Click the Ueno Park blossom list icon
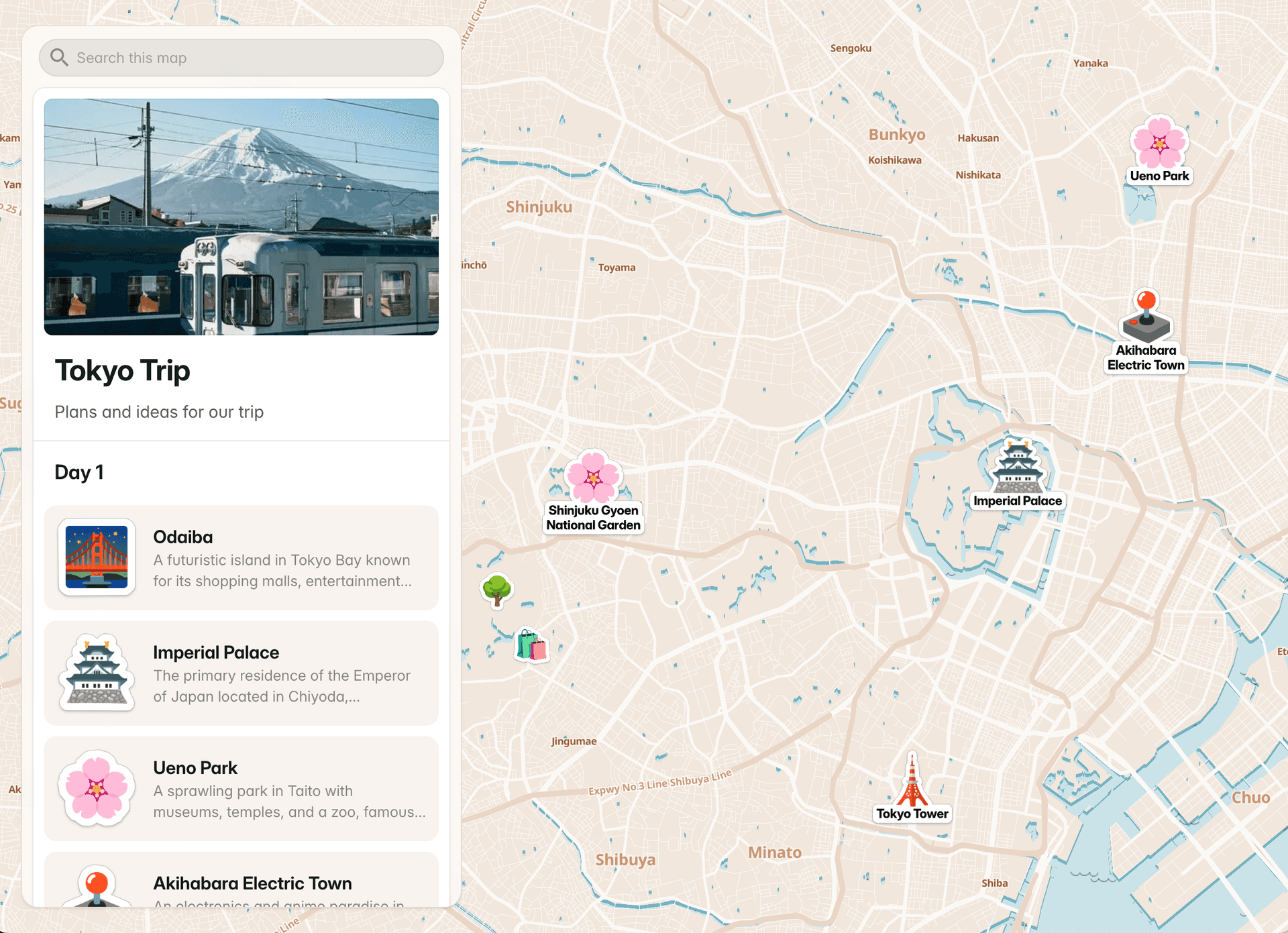The height and width of the screenshot is (933, 1288). (x=97, y=788)
